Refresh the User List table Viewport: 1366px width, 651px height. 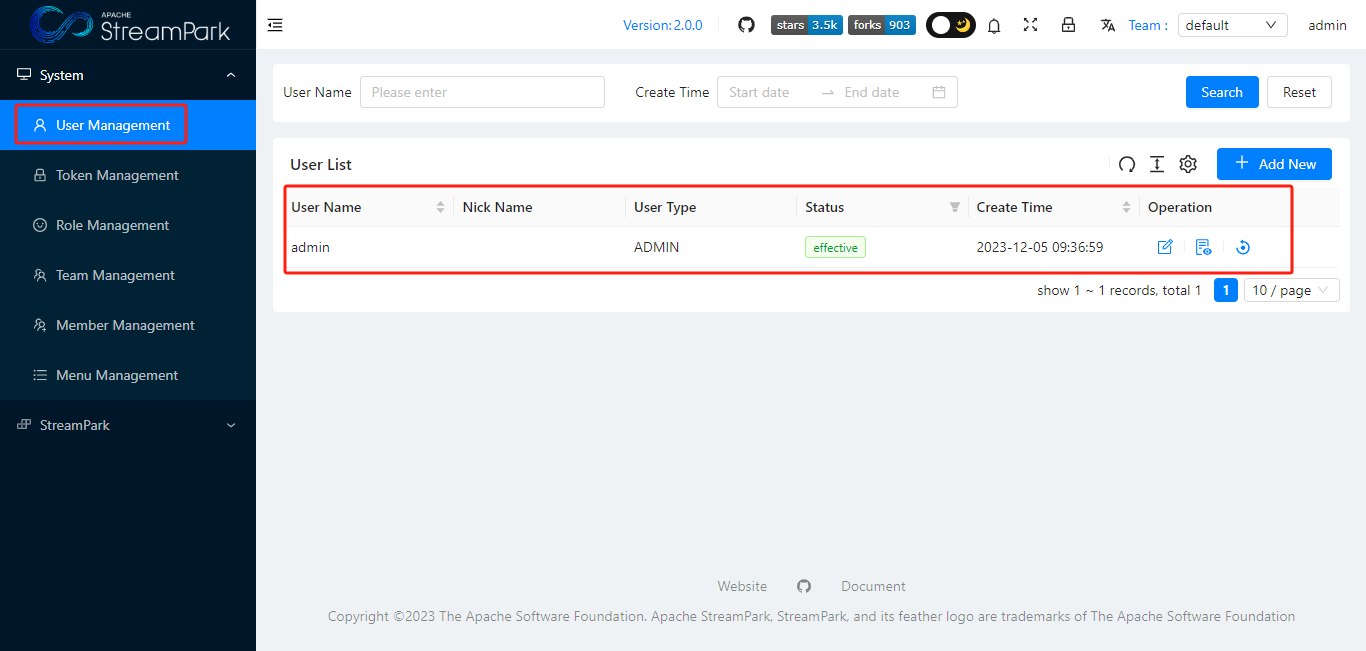(1127, 164)
